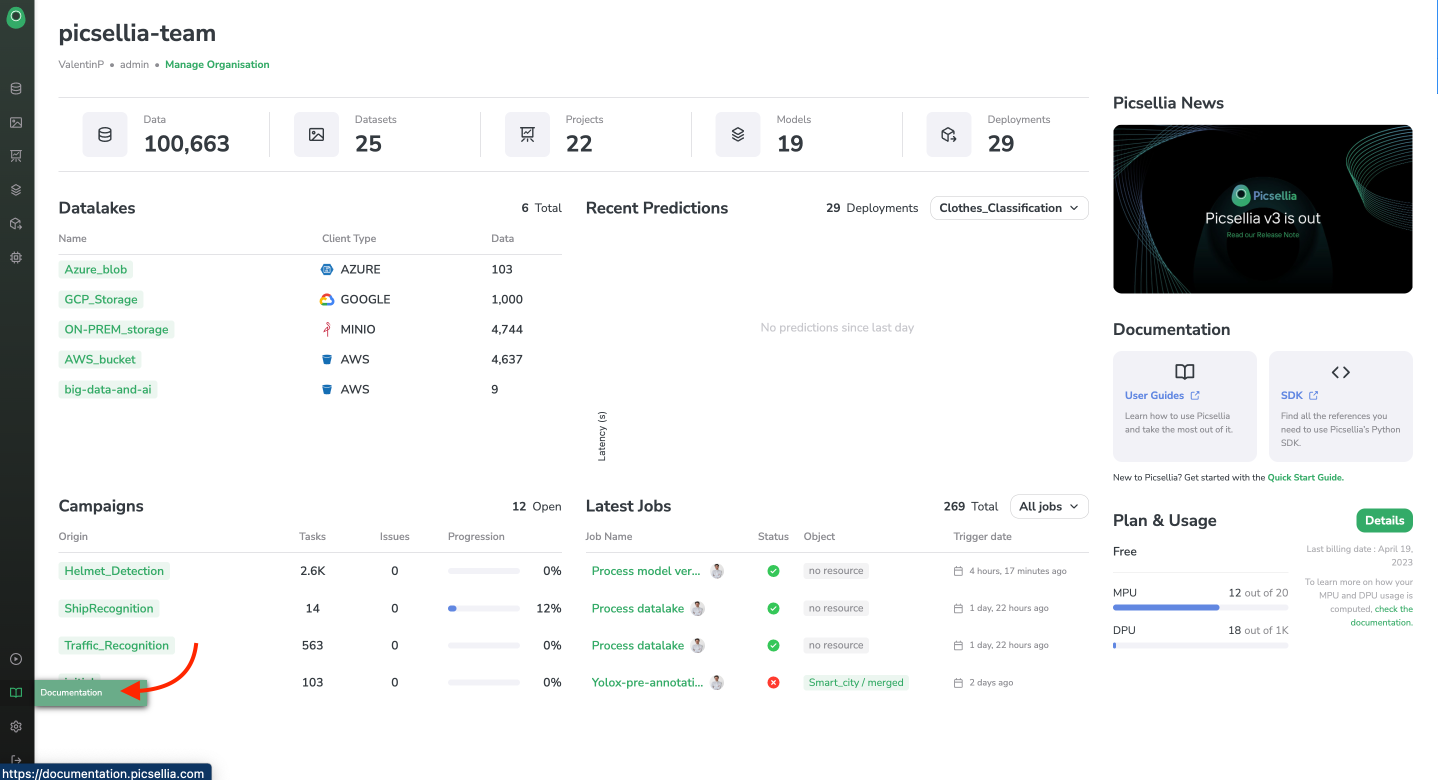Click the 'Read our Release Note' text in banner
Viewport: 1438px width, 780px height.
(1263, 235)
